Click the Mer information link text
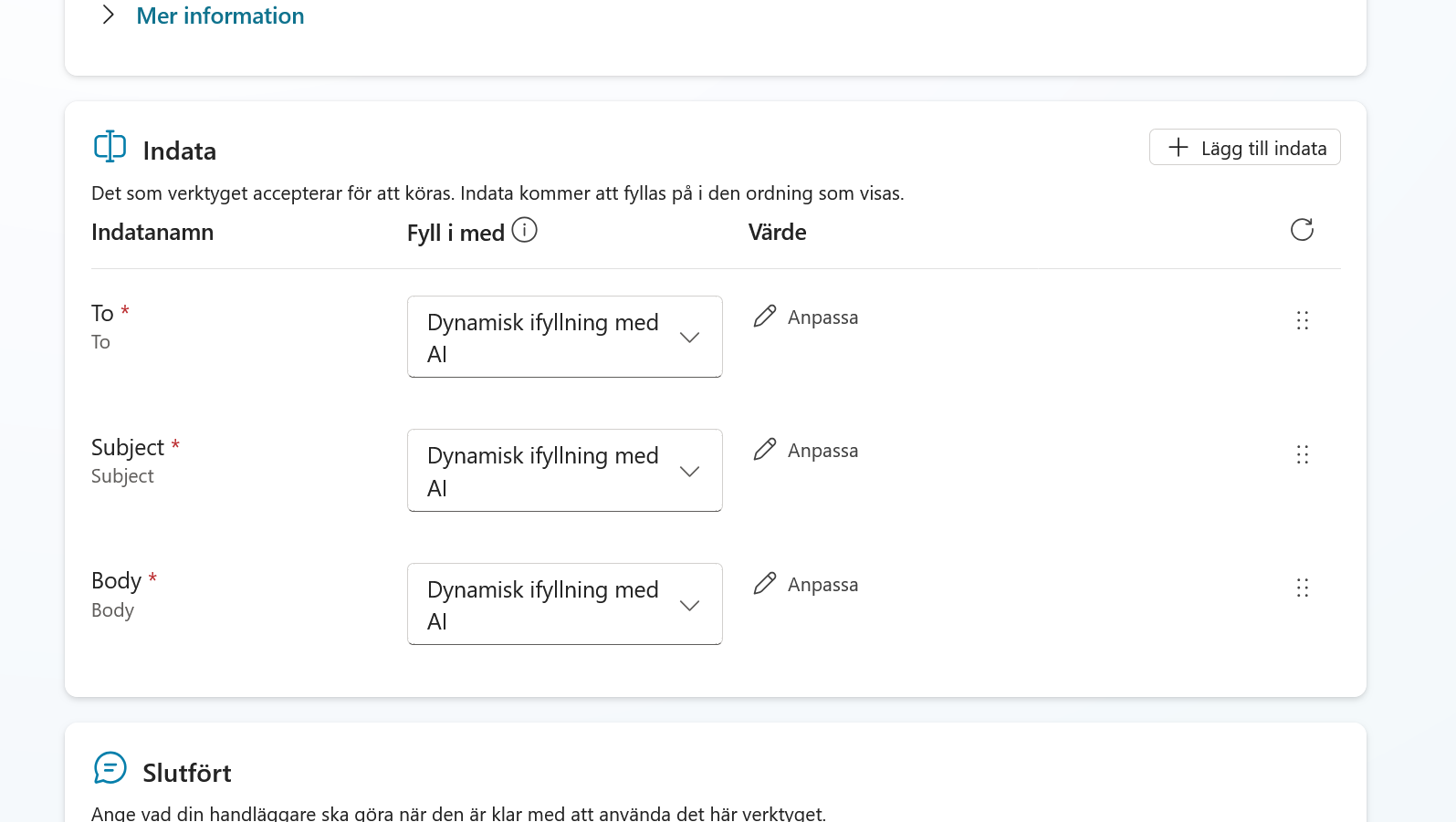This screenshot has width=1456, height=822. 220,16
